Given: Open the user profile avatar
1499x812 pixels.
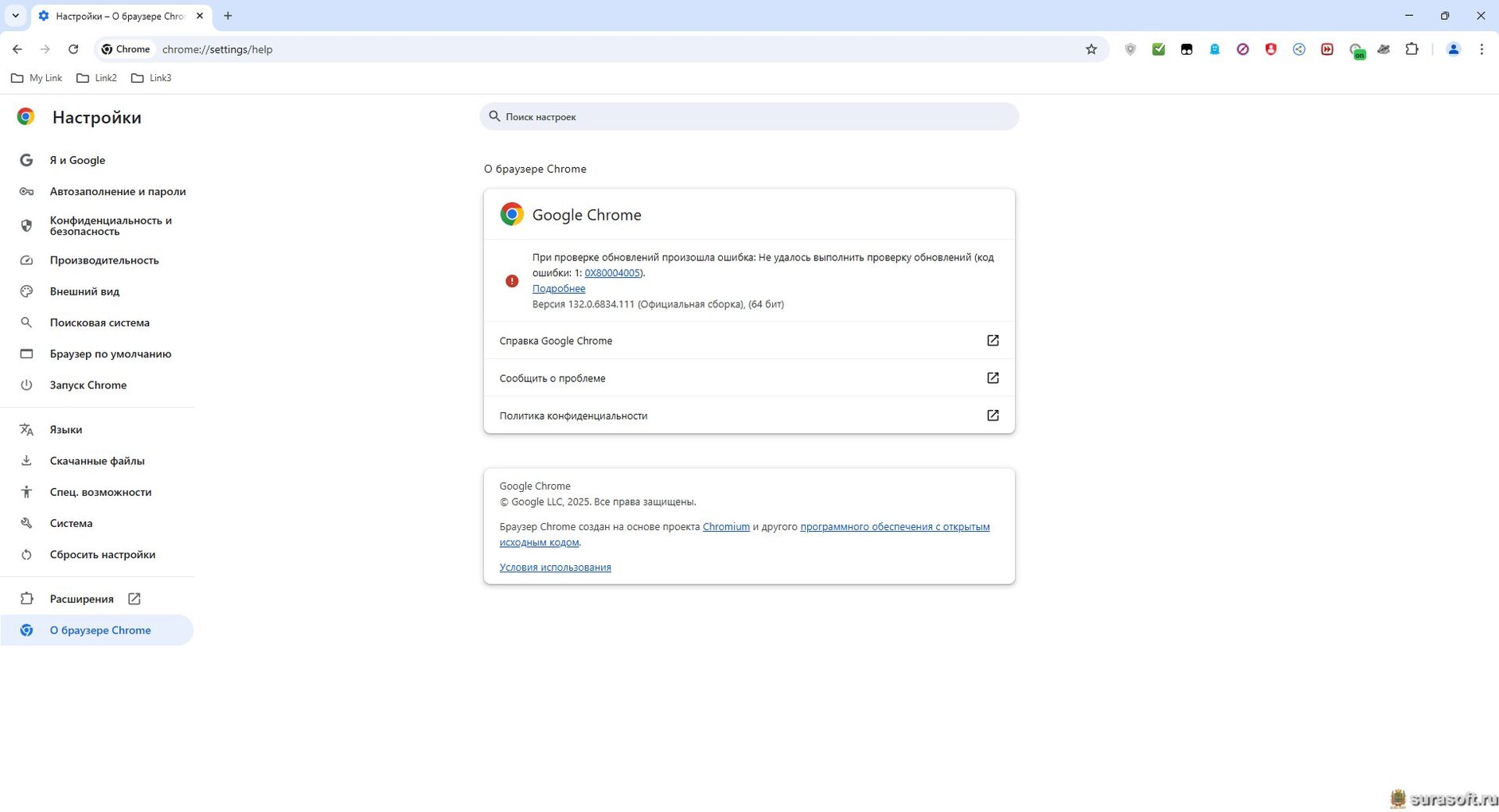Looking at the screenshot, I should [1454, 49].
